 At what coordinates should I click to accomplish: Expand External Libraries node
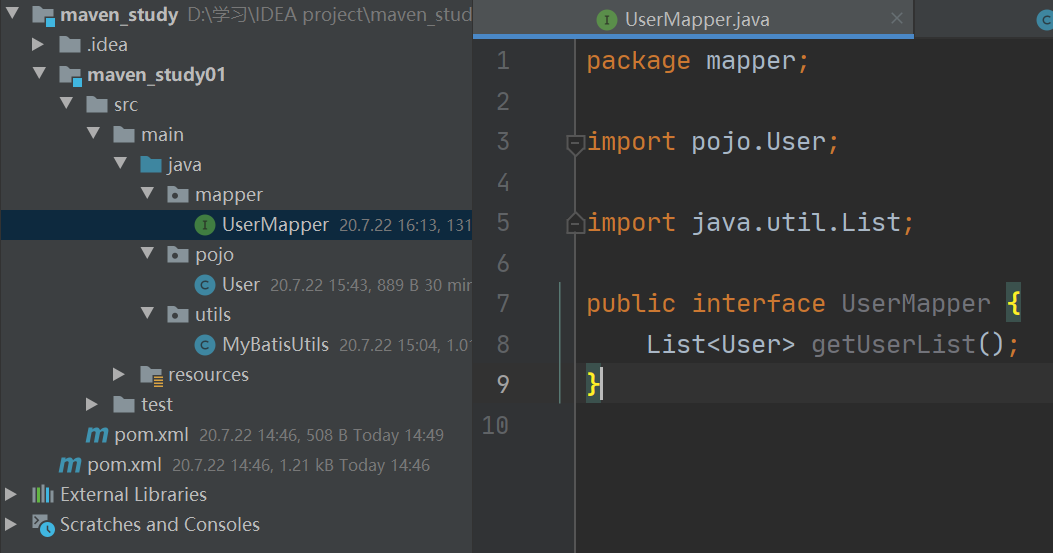(11, 495)
